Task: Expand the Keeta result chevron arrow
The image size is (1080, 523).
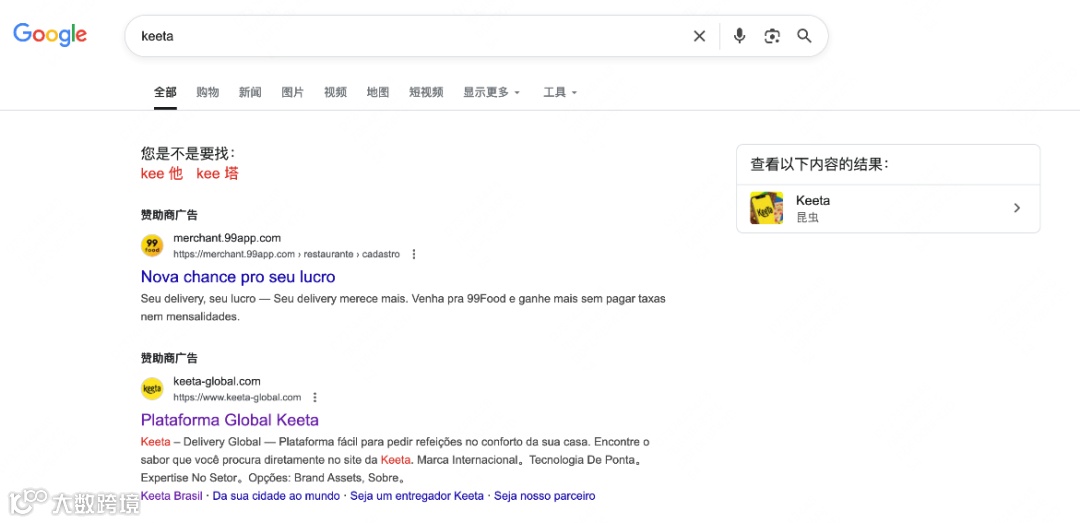Action: click(x=1017, y=208)
